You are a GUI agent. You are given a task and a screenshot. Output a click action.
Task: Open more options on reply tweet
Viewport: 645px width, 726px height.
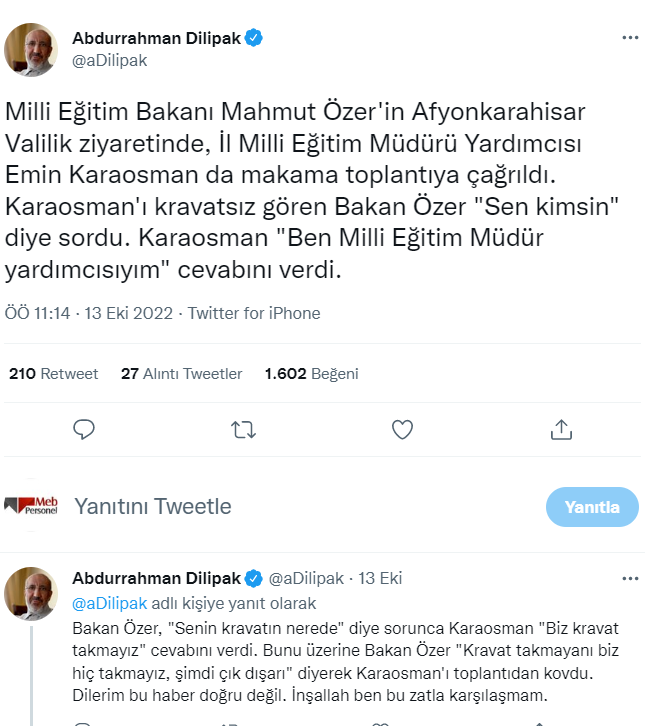click(629, 578)
